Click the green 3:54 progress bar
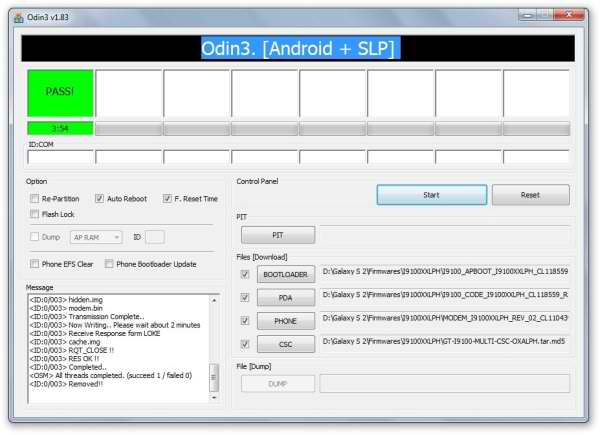The width and height of the screenshot is (600, 435). tap(60, 129)
